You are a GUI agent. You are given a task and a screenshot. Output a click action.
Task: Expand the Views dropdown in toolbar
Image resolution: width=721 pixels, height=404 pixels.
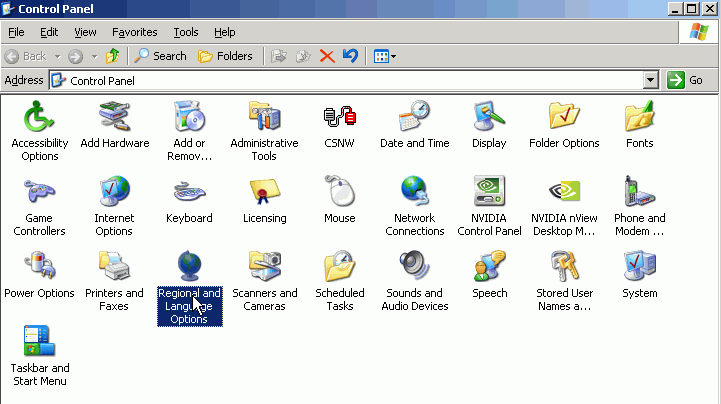click(385, 56)
